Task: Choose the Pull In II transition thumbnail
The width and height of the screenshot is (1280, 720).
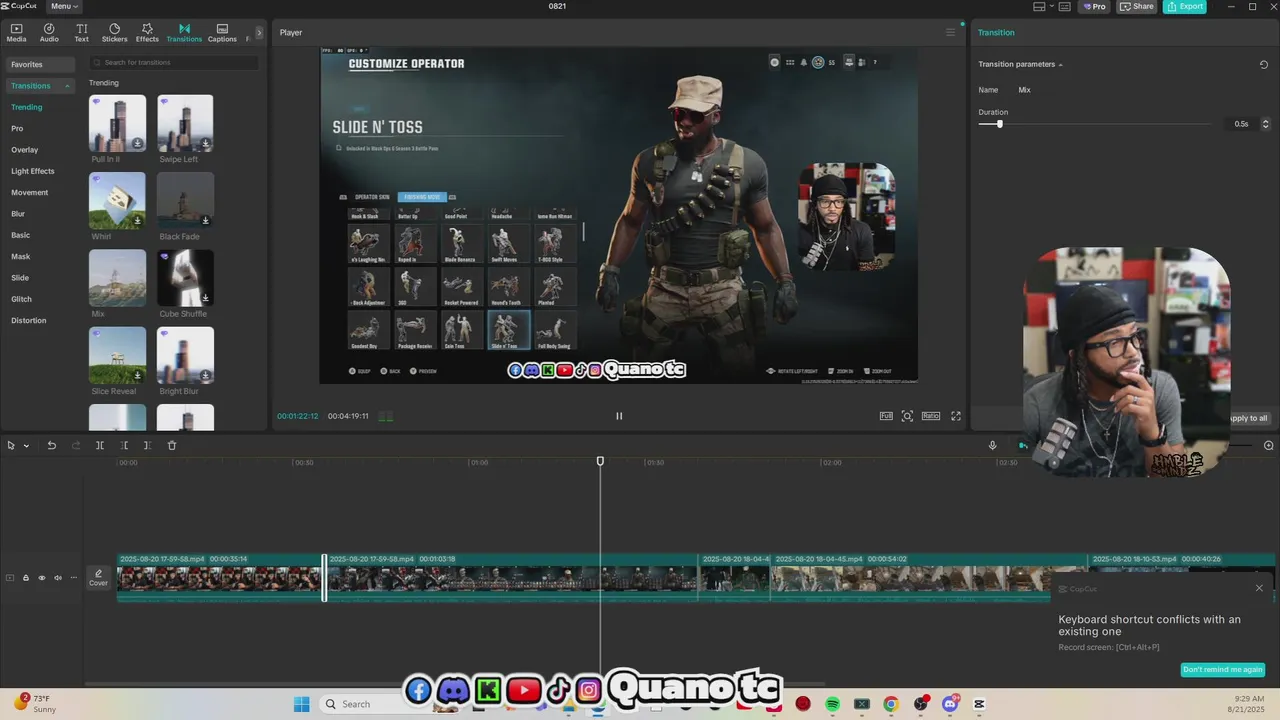Action: 117,123
